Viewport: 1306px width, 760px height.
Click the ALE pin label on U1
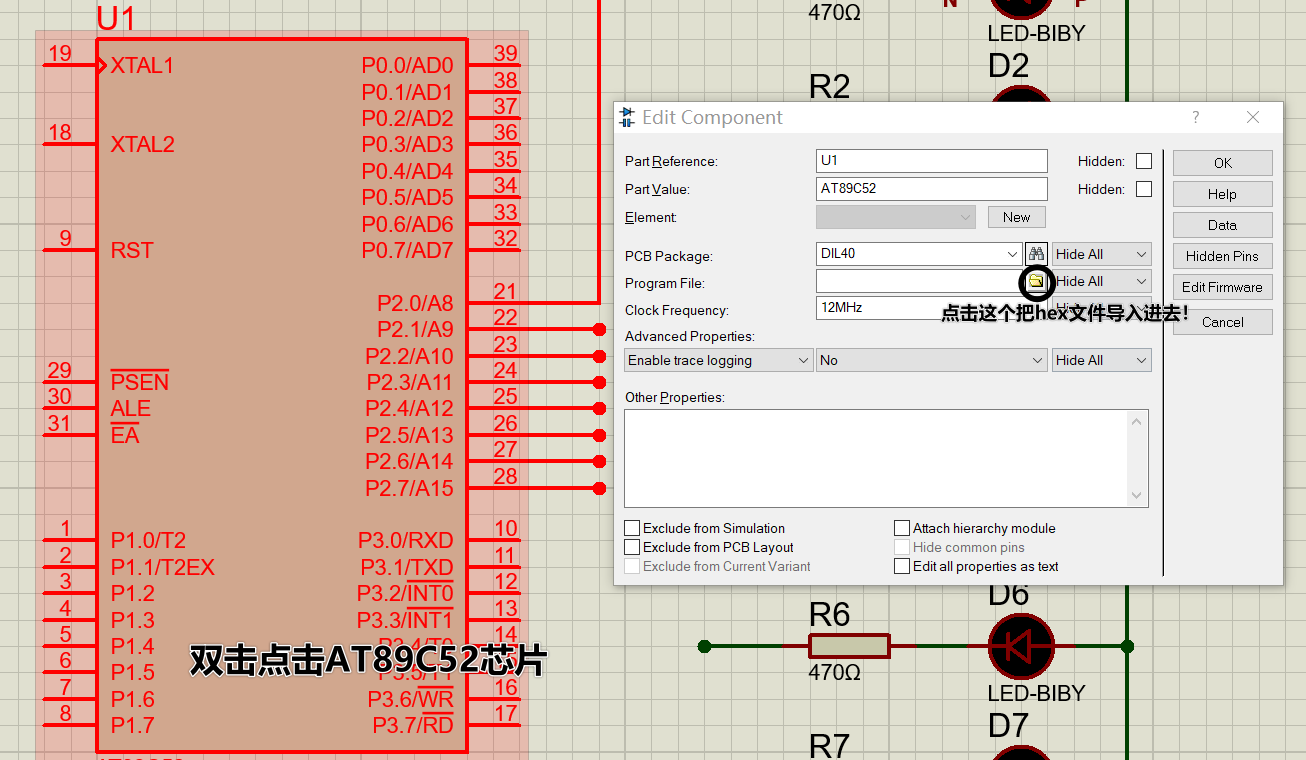pos(130,408)
